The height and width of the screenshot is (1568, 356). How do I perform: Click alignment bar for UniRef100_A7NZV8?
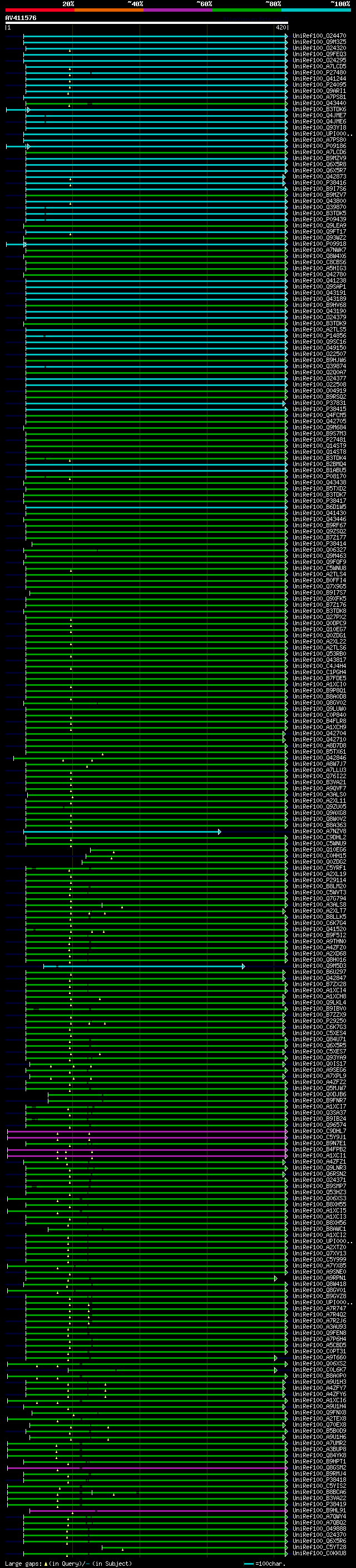(122, 831)
